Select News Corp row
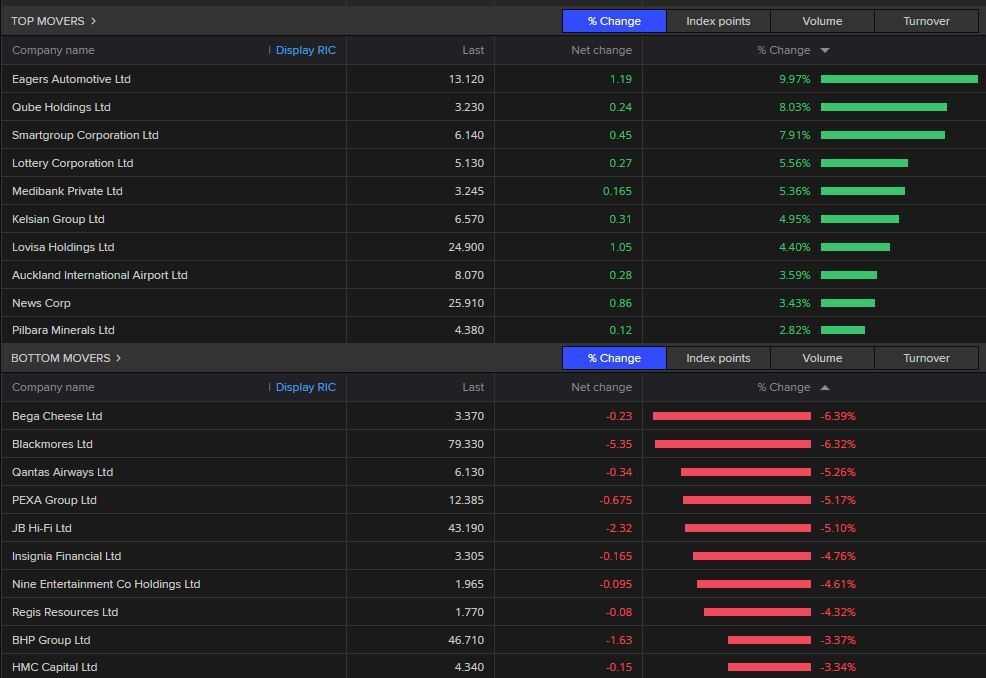Screen dimensions: 986x678 pyautogui.click(x=493, y=303)
